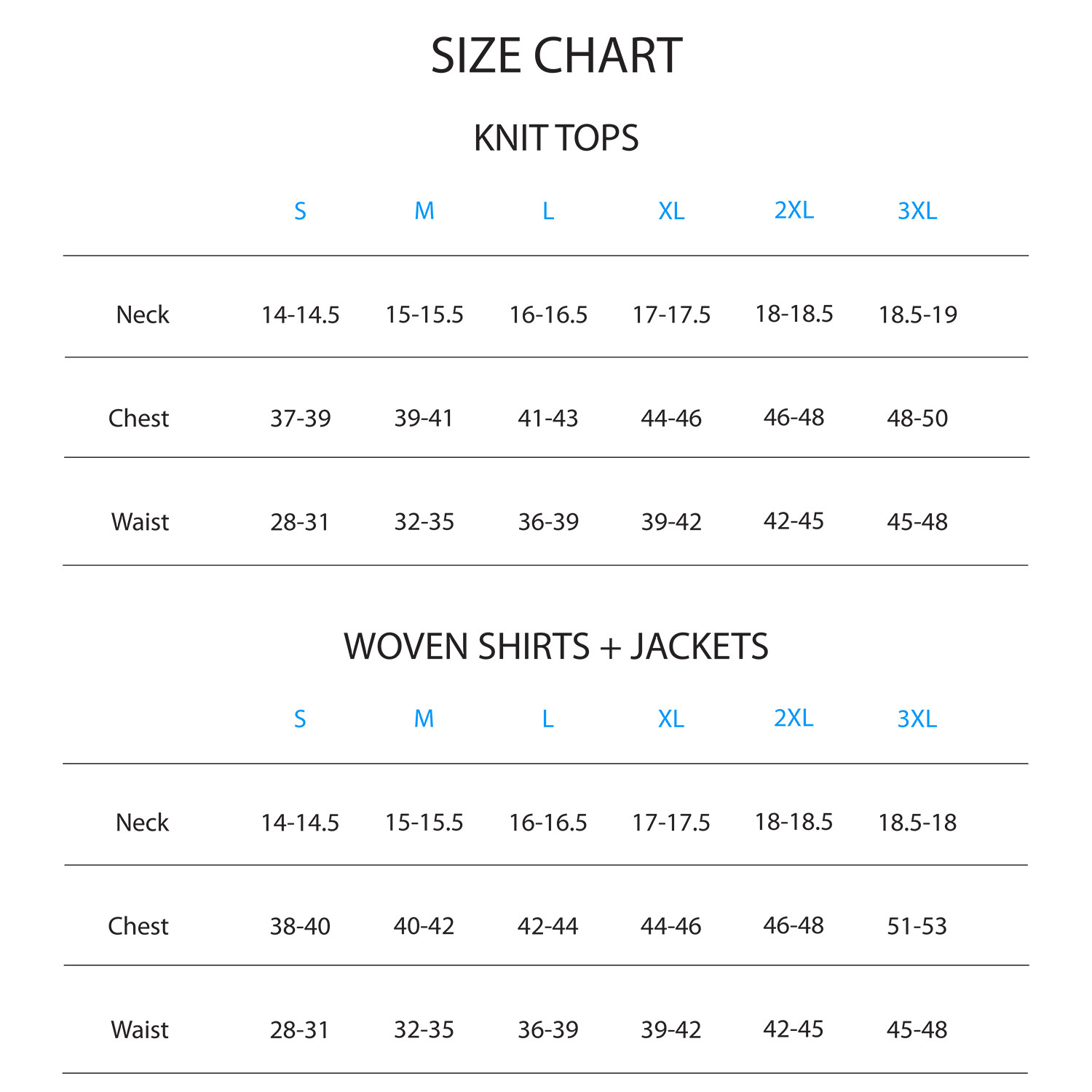The image size is (1092, 1092).
Task: Click the 18.5-19 neck measurement
Action: 917,314
